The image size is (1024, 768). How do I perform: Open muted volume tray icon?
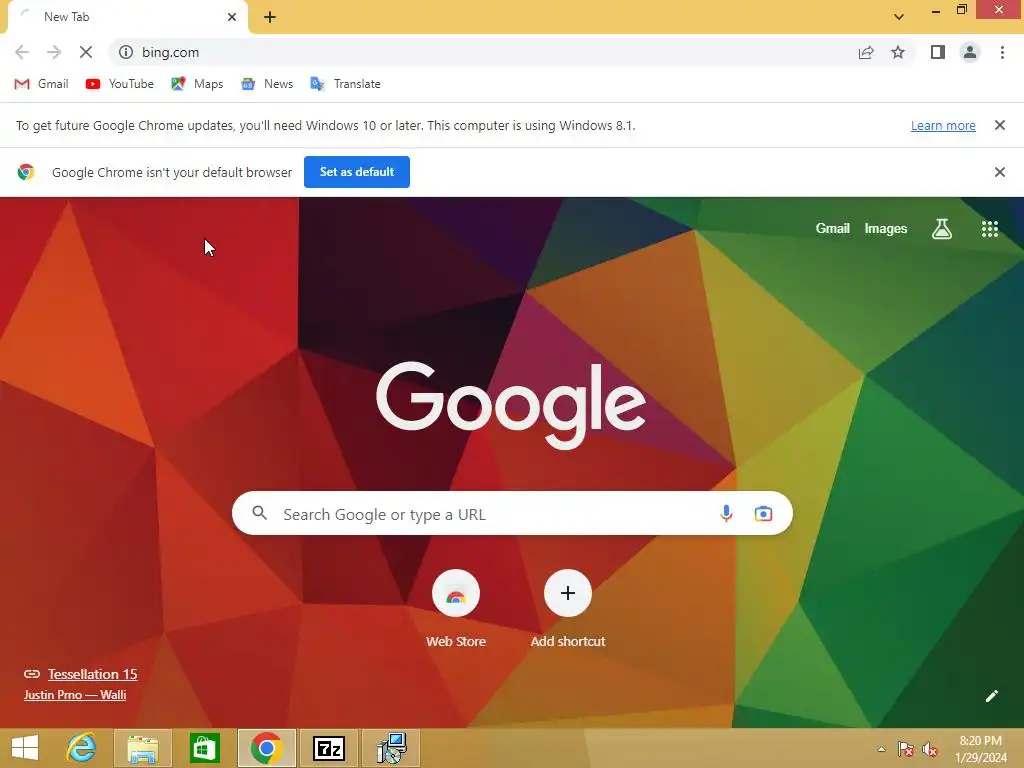tap(930, 749)
